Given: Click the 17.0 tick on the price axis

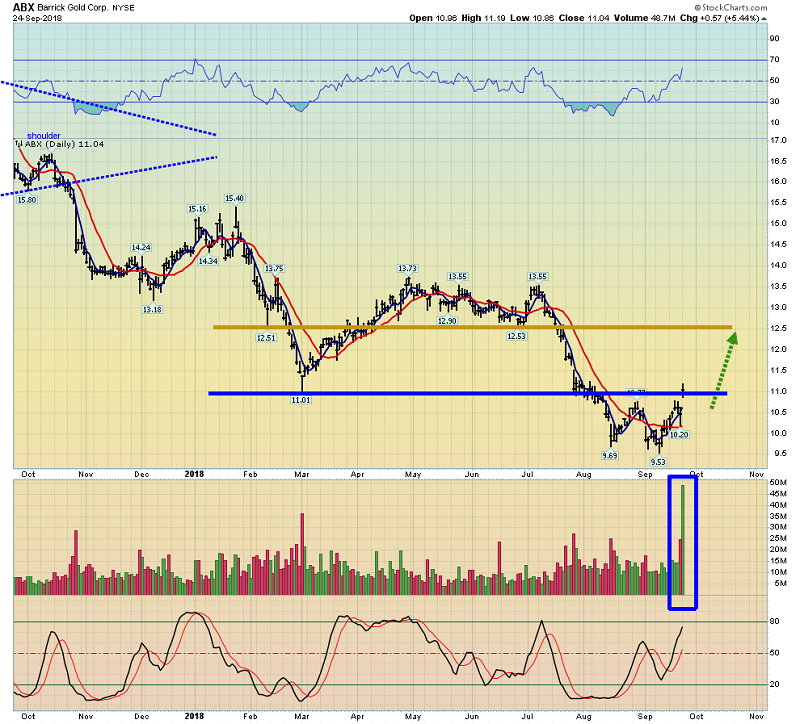Looking at the screenshot, I should [x=778, y=140].
